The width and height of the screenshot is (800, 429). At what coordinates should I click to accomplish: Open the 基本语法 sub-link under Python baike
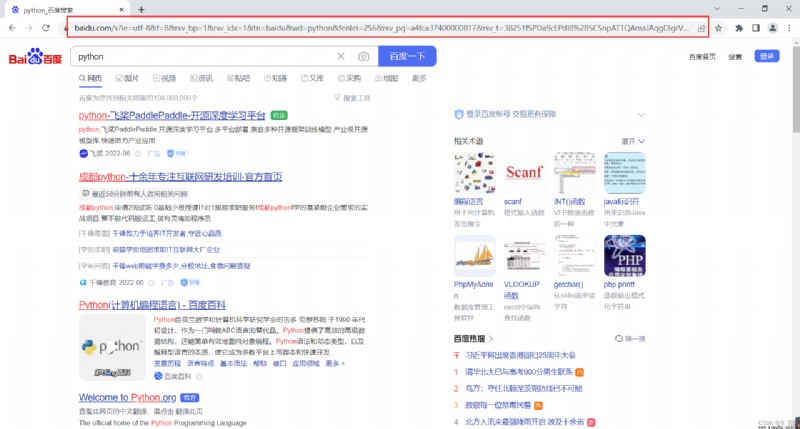click(233, 364)
